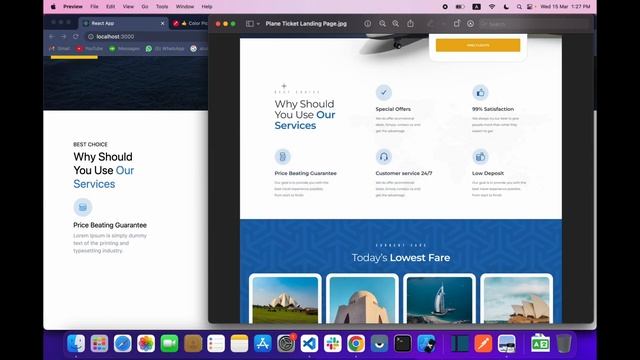Click 'Price Beating Guarantee' heading in browser page

tap(110, 225)
